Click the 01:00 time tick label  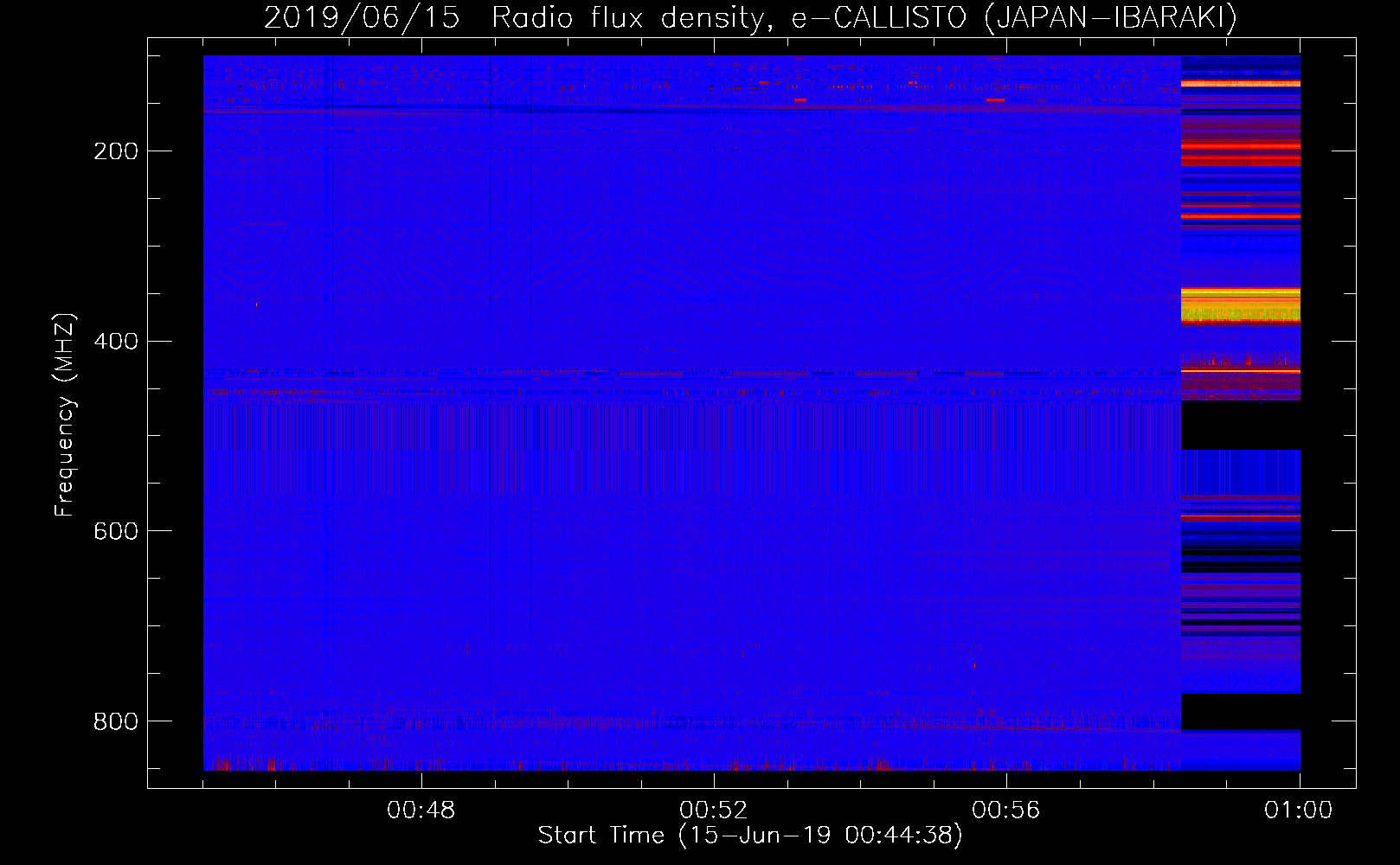[x=1298, y=810]
